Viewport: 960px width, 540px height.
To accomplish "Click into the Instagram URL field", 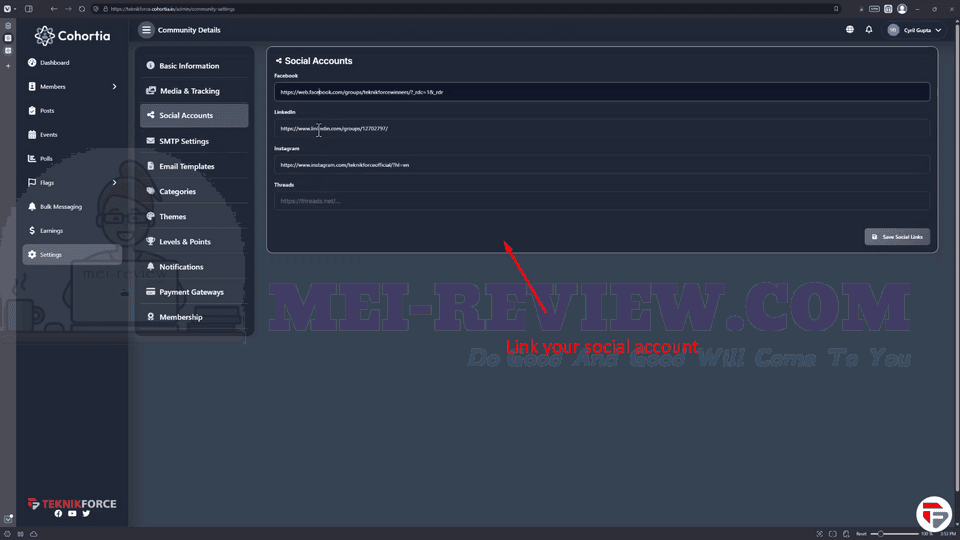I will coord(602,165).
